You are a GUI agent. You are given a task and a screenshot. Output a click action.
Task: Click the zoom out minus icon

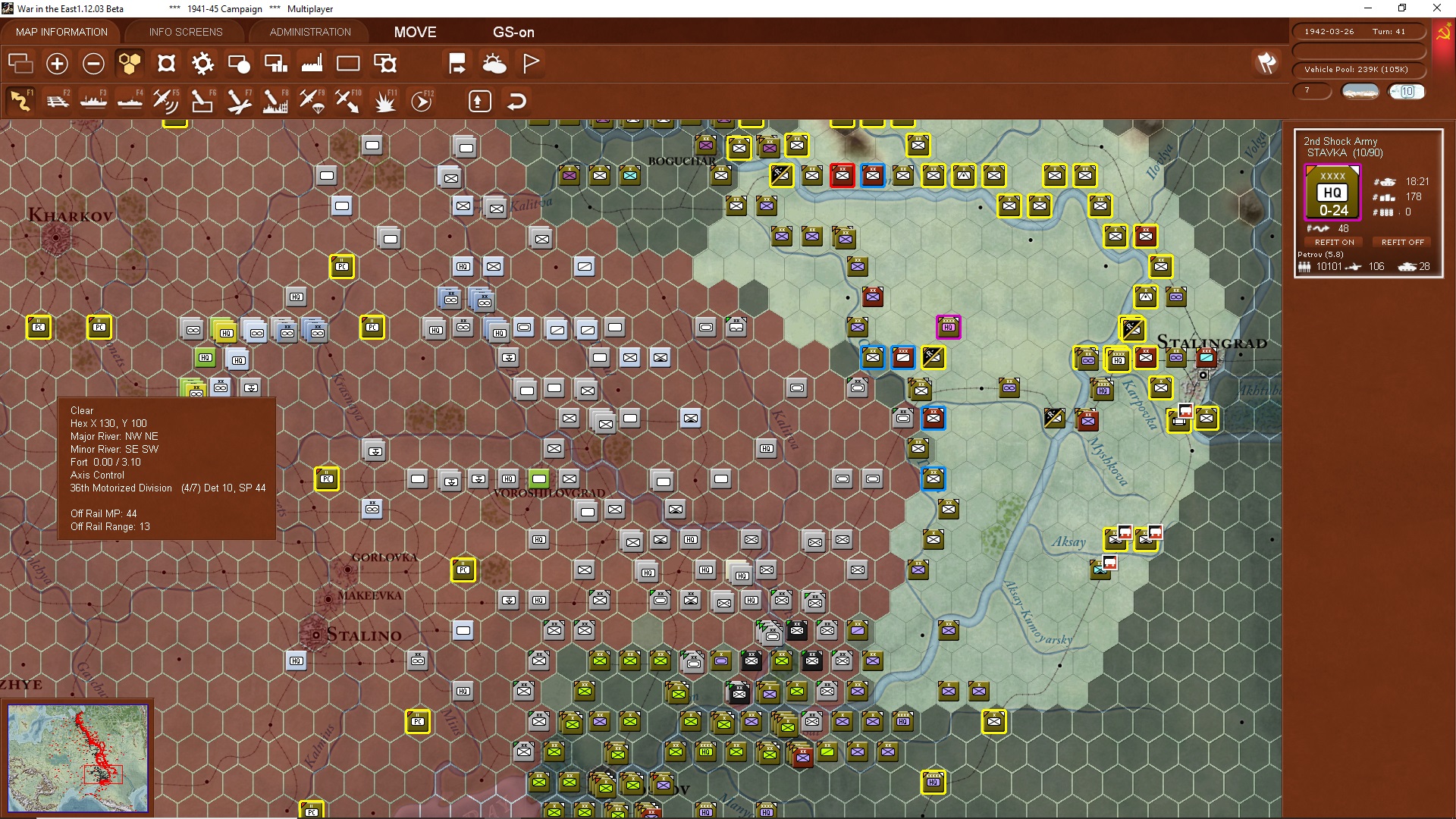[x=93, y=64]
